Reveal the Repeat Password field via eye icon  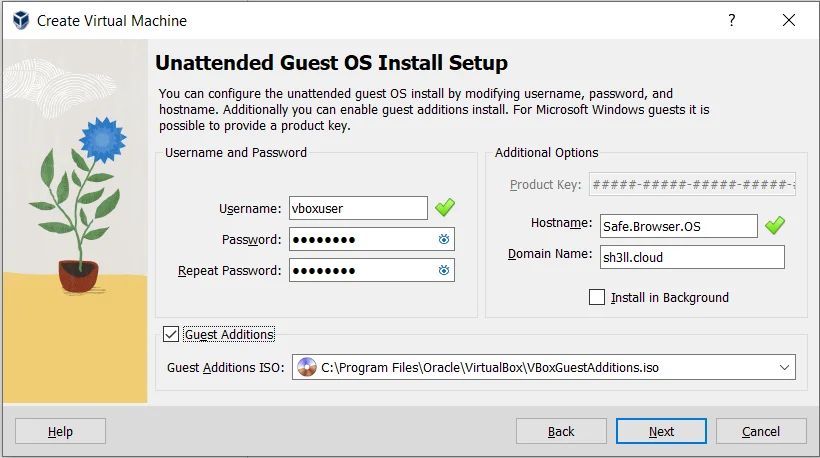pyautogui.click(x=443, y=270)
